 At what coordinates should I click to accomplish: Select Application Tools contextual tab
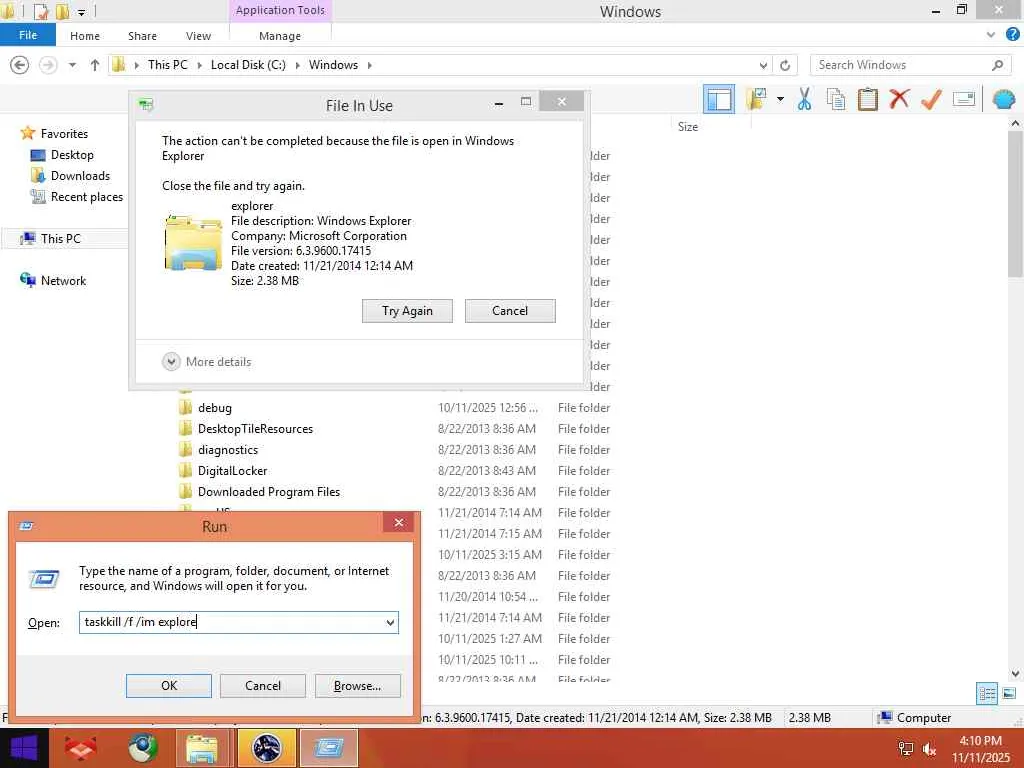(x=280, y=10)
